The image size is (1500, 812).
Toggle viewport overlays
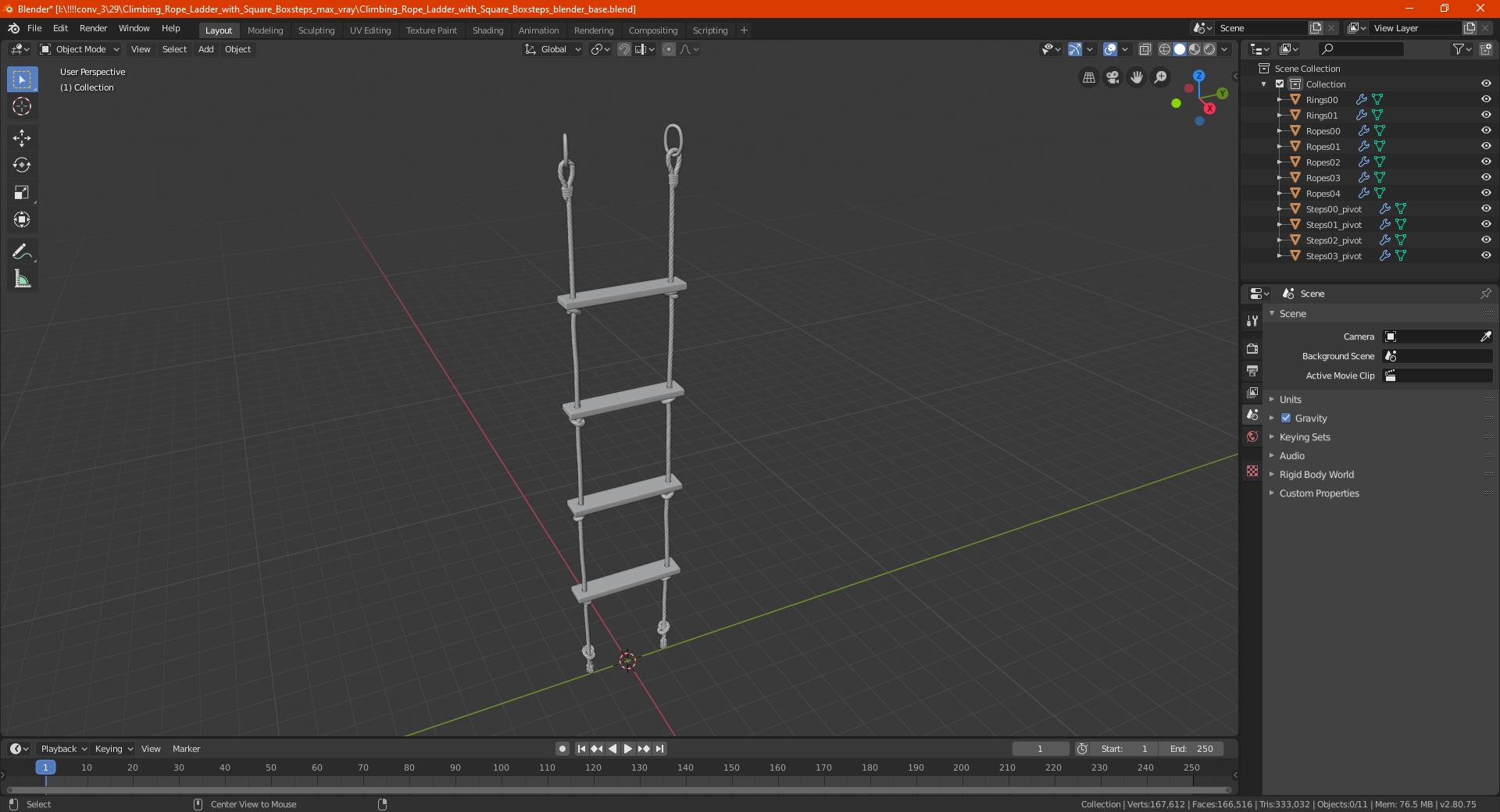tap(1109, 49)
